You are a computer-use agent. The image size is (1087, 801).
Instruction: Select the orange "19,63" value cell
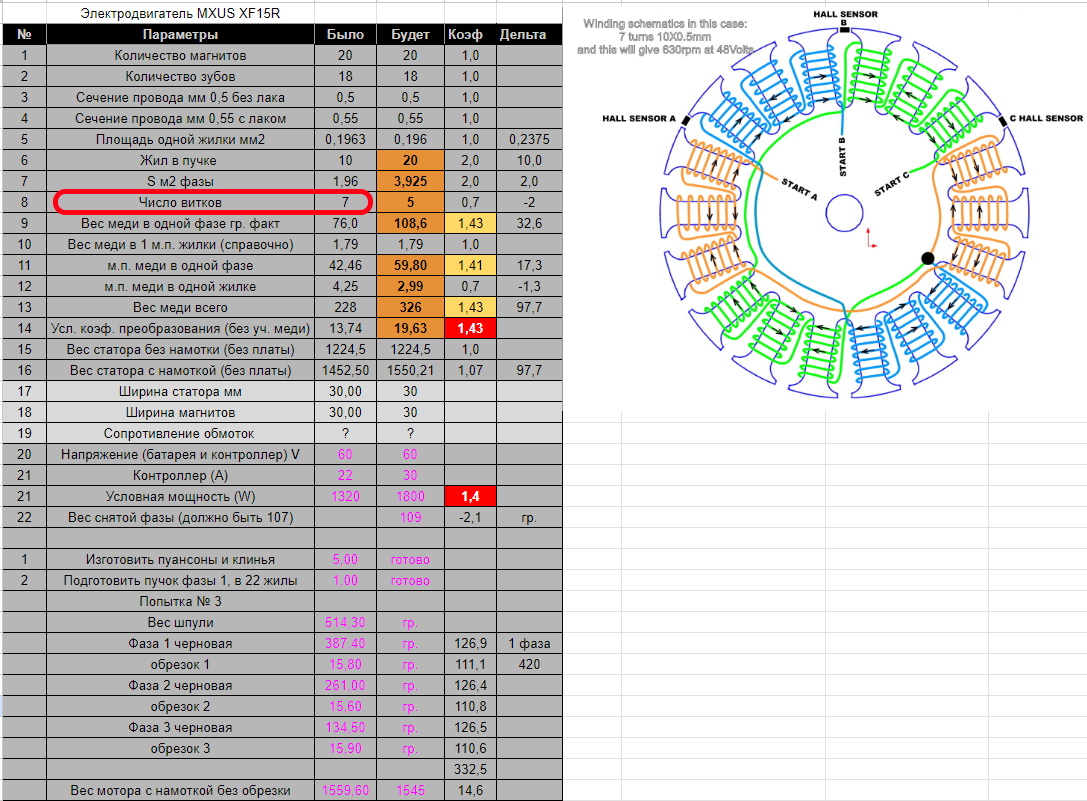pyautogui.click(x=410, y=328)
